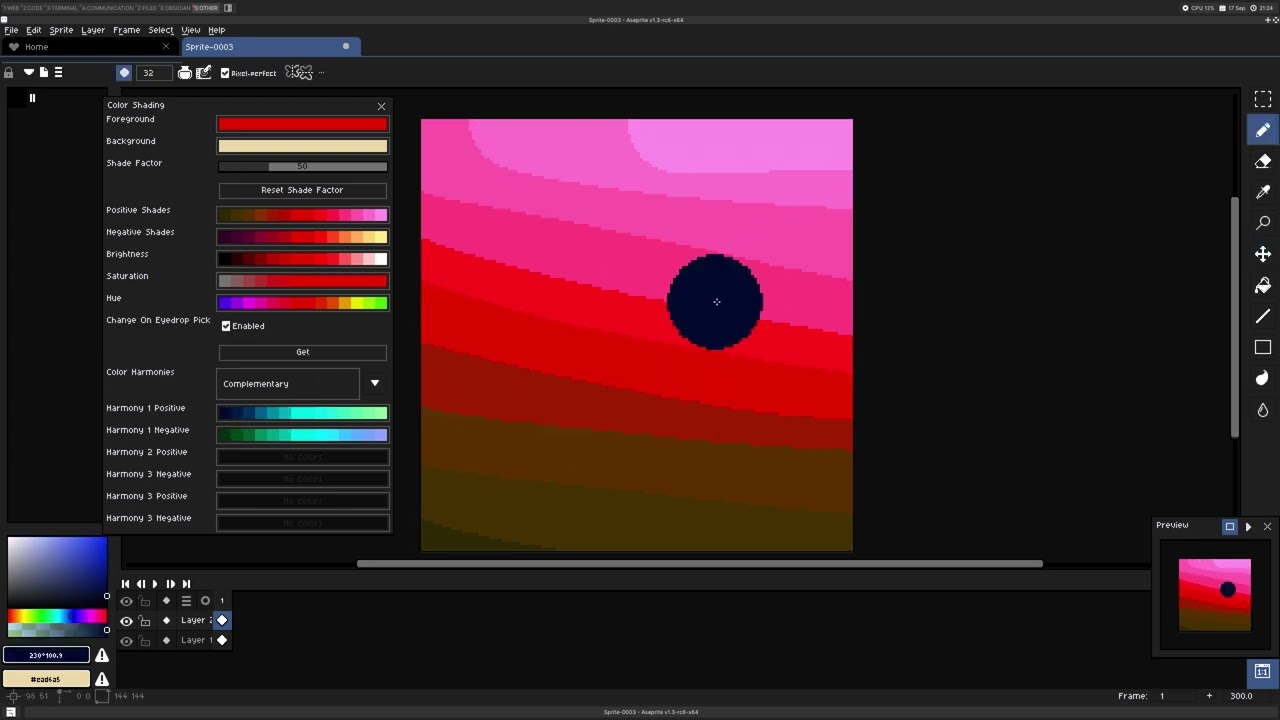The height and width of the screenshot is (720, 1280).
Task: Open the Help menu
Action: (x=216, y=30)
